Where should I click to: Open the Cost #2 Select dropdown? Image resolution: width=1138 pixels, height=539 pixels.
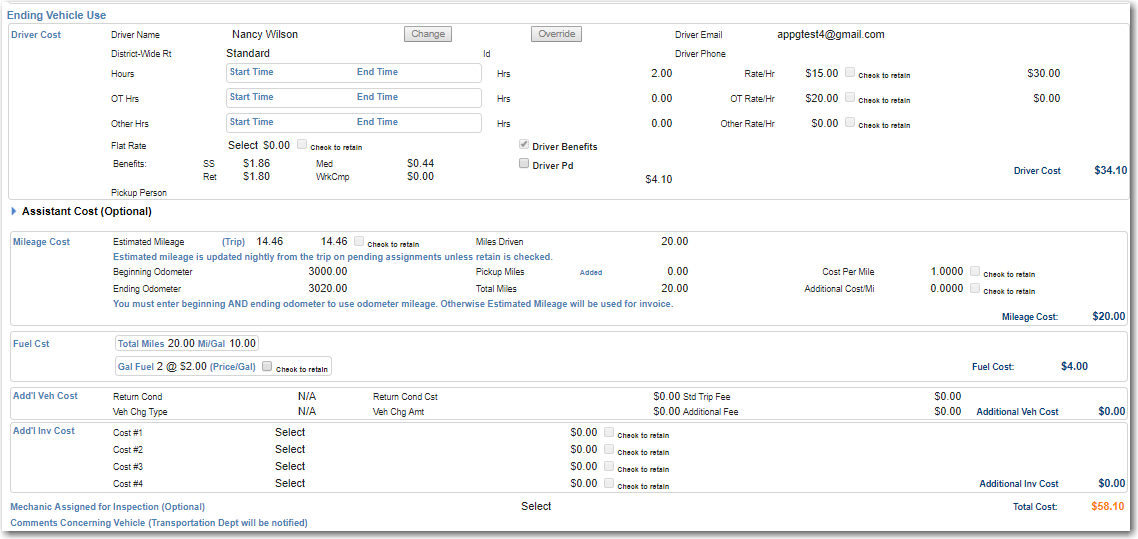pos(290,450)
